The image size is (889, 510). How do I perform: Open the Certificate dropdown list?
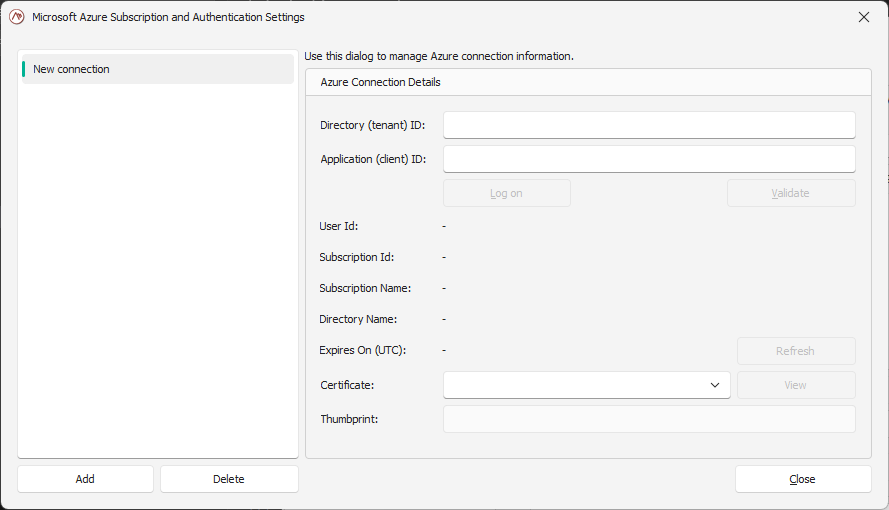click(x=587, y=385)
